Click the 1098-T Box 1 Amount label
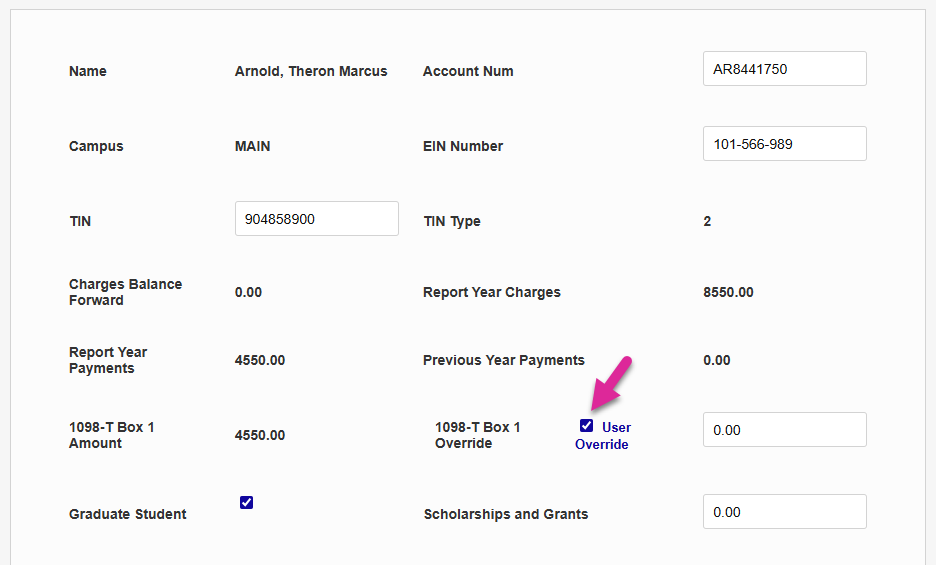This screenshot has width=936, height=565. (111, 435)
